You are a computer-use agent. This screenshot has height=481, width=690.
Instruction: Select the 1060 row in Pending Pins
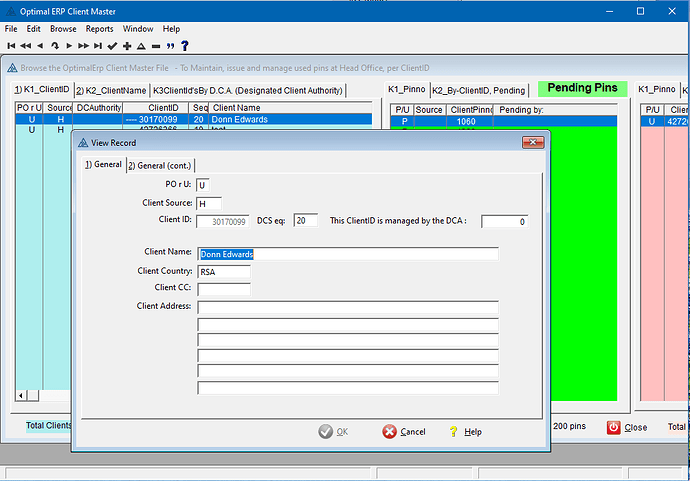click(x=465, y=121)
